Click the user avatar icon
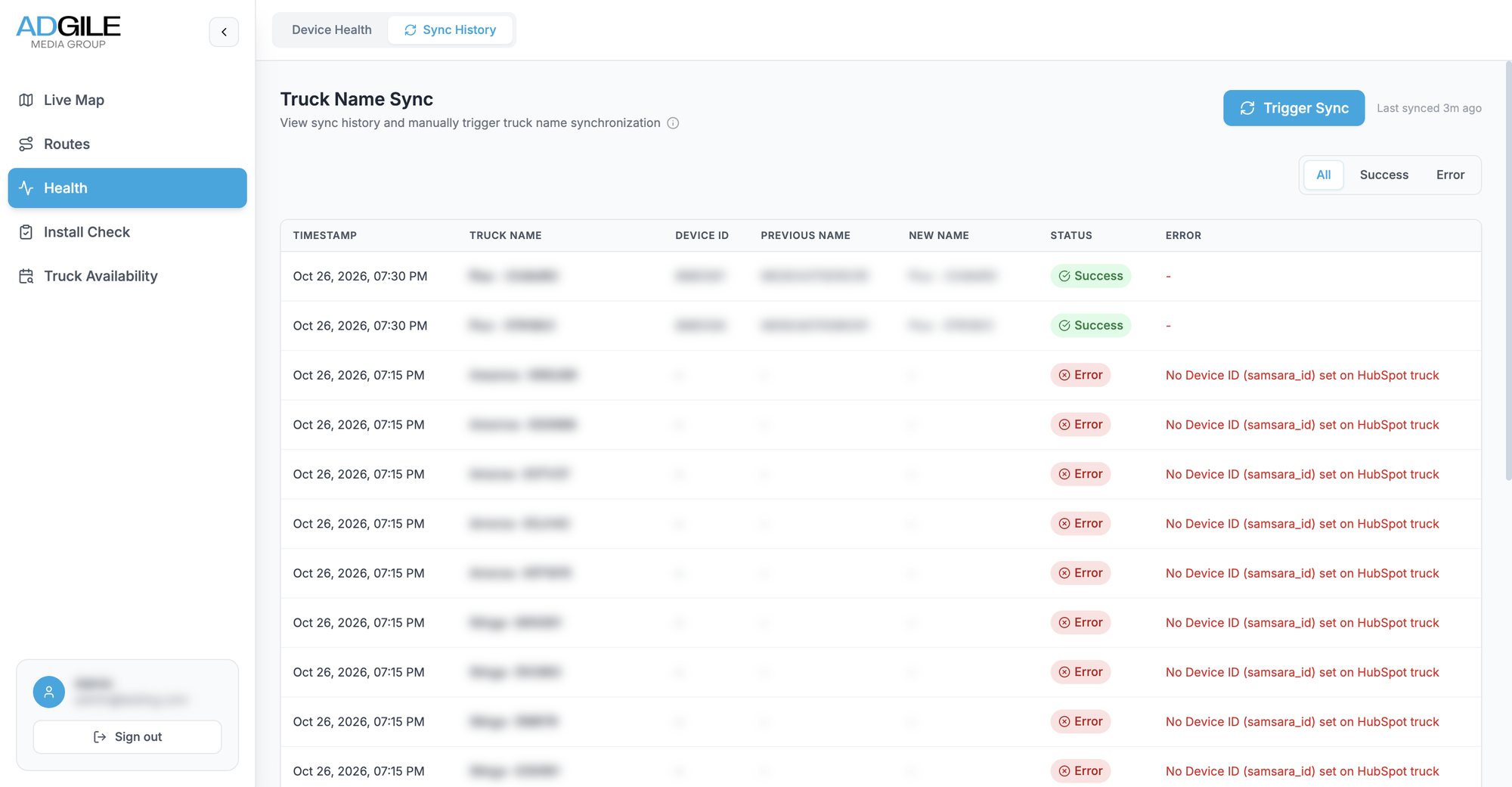 click(49, 692)
